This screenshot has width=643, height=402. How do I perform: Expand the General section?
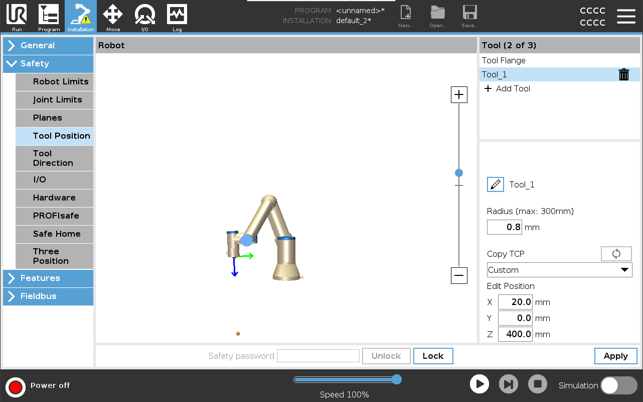coord(47,46)
